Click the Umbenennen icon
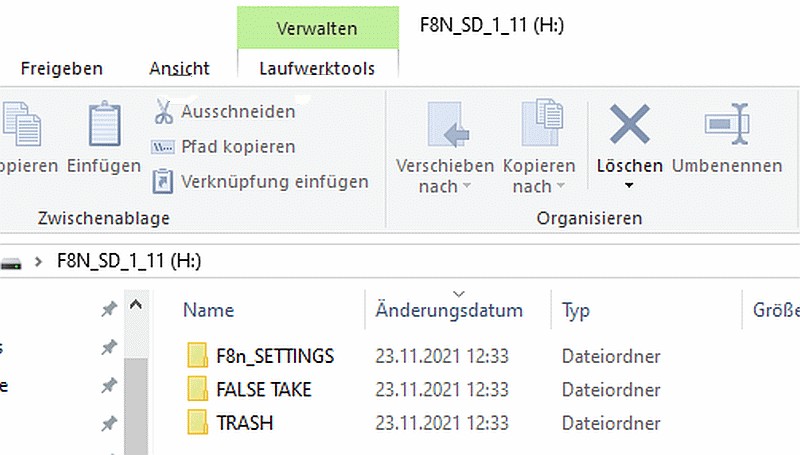This screenshot has height=455, width=800. (x=727, y=124)
